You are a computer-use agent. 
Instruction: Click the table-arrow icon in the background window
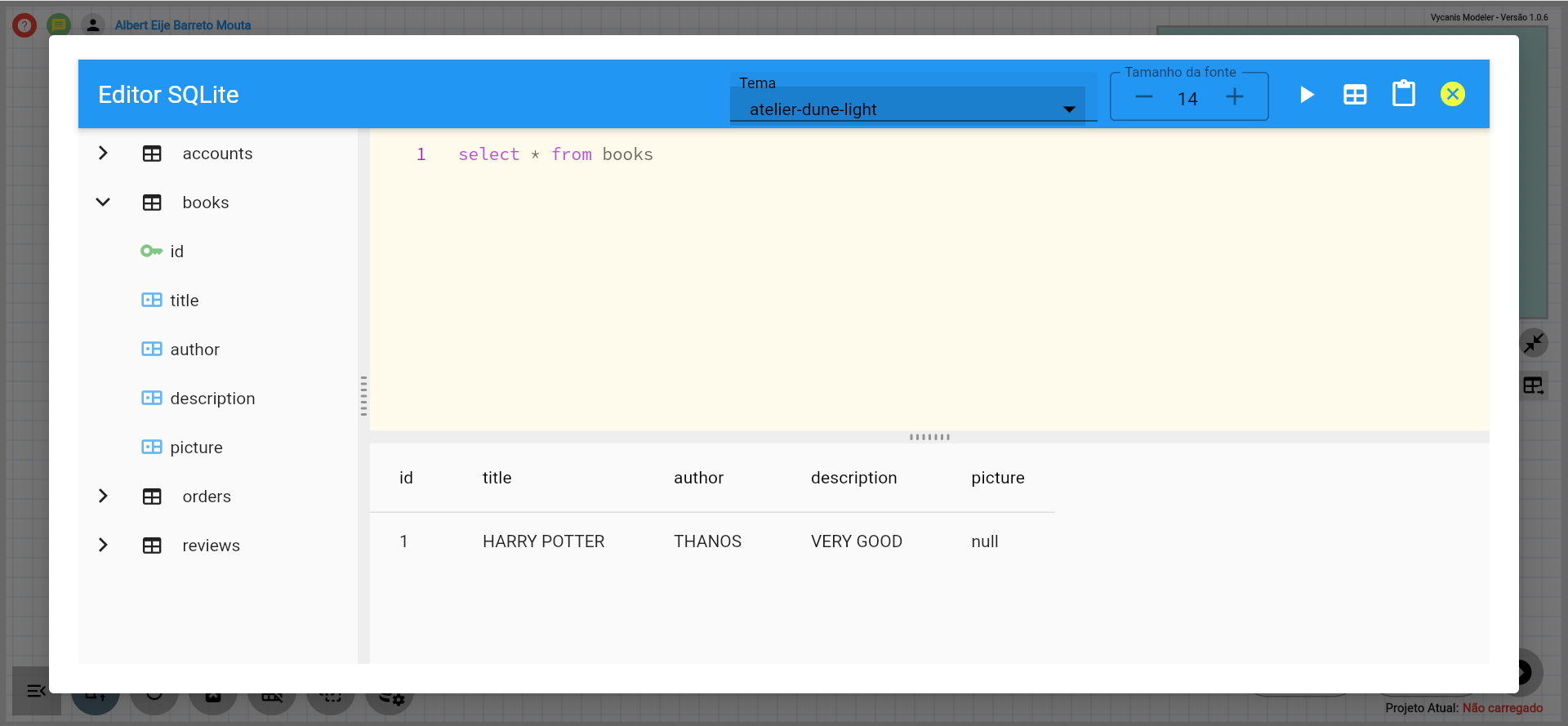click(x=1534, y=385)
